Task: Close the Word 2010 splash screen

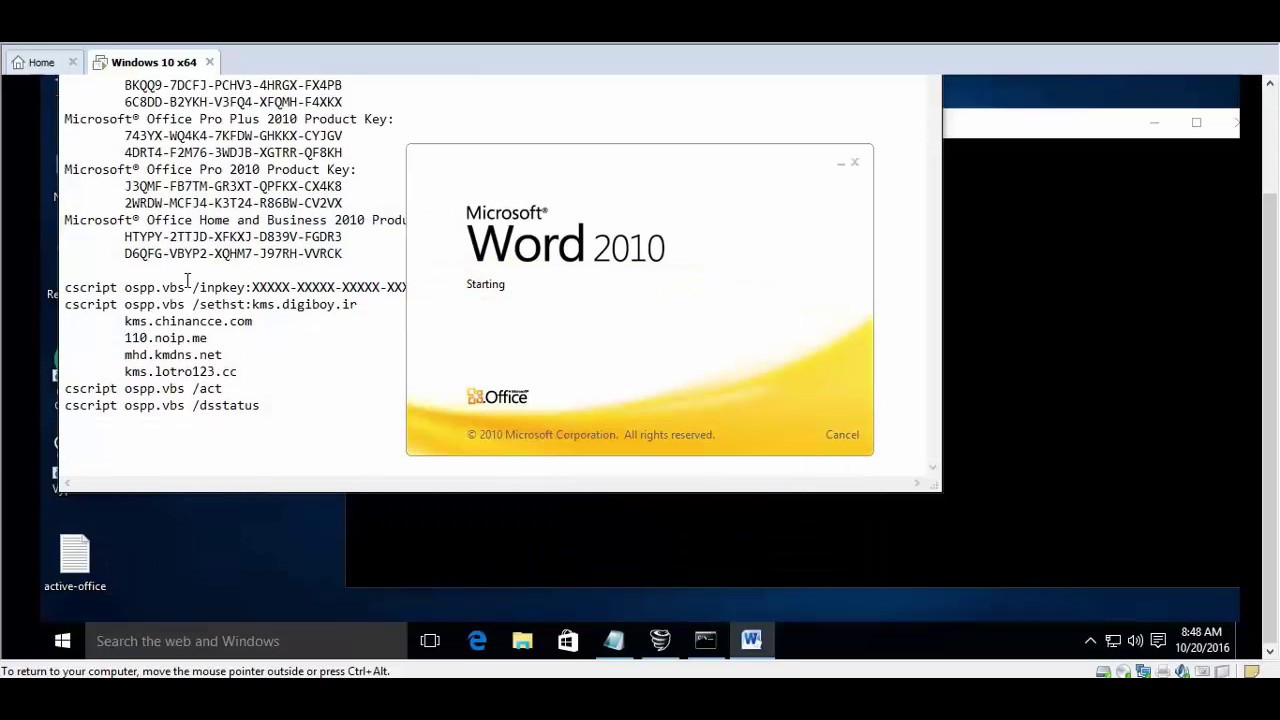Action: point(855,162)
